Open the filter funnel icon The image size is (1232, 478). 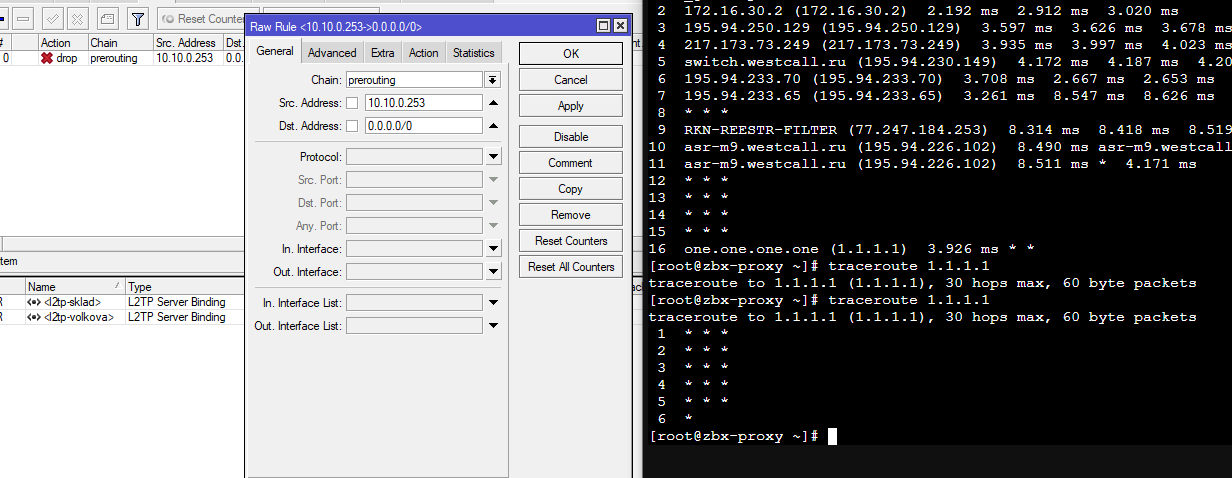[x=138, y=18]
